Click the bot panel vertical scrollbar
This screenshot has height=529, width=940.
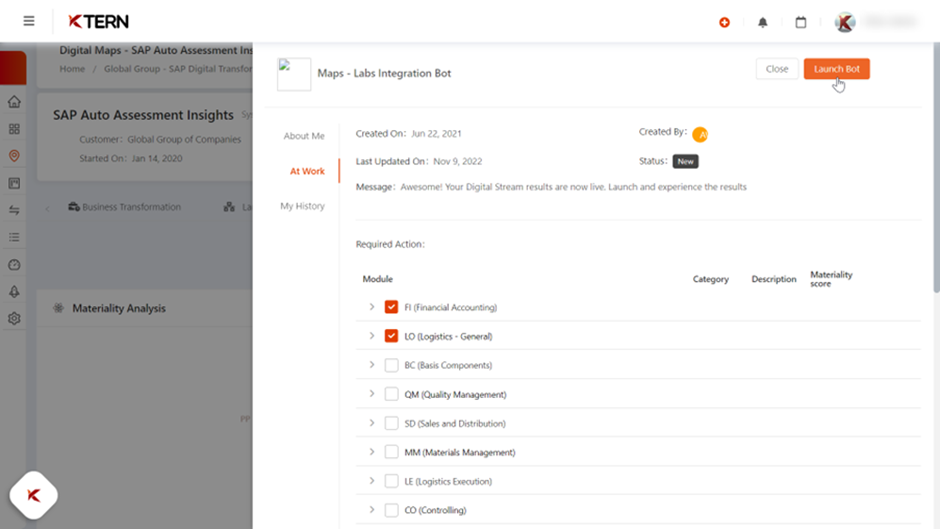[x=936, y=168]
